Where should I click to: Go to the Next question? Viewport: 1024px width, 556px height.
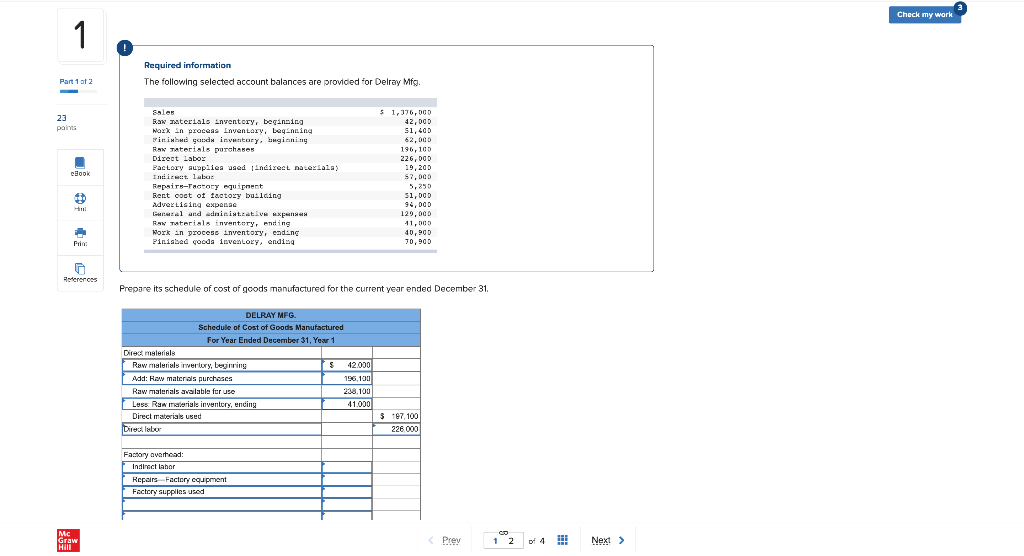608,540
